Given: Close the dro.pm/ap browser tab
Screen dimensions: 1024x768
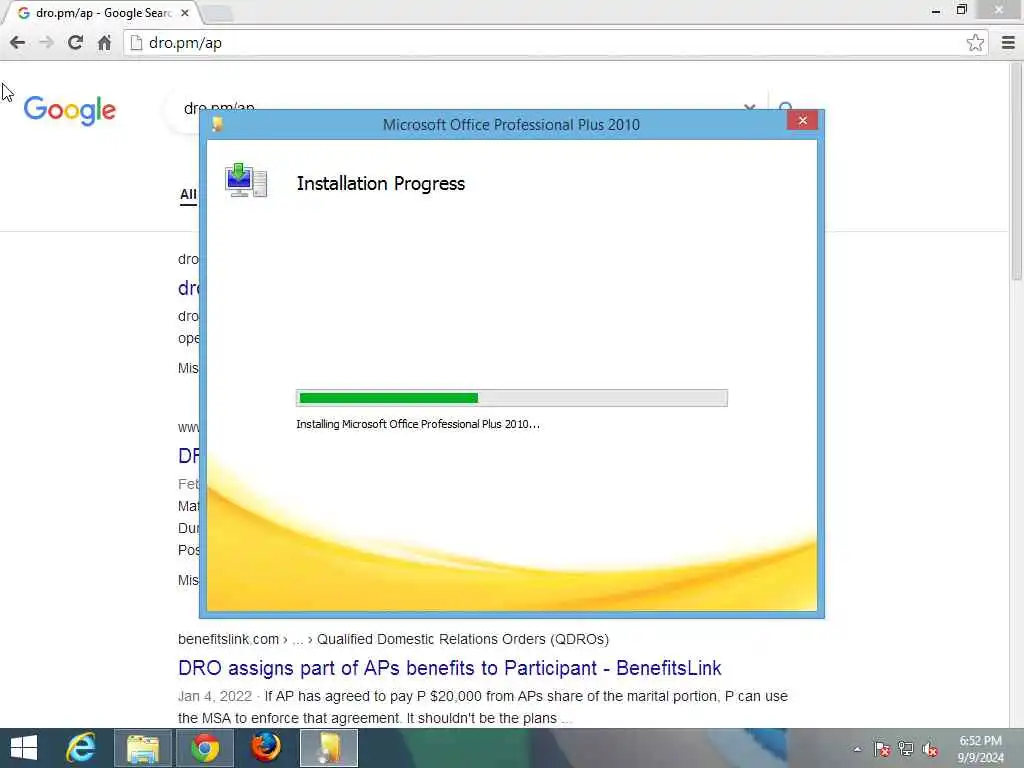Looking at the screenshot, I should pos(185,13).
